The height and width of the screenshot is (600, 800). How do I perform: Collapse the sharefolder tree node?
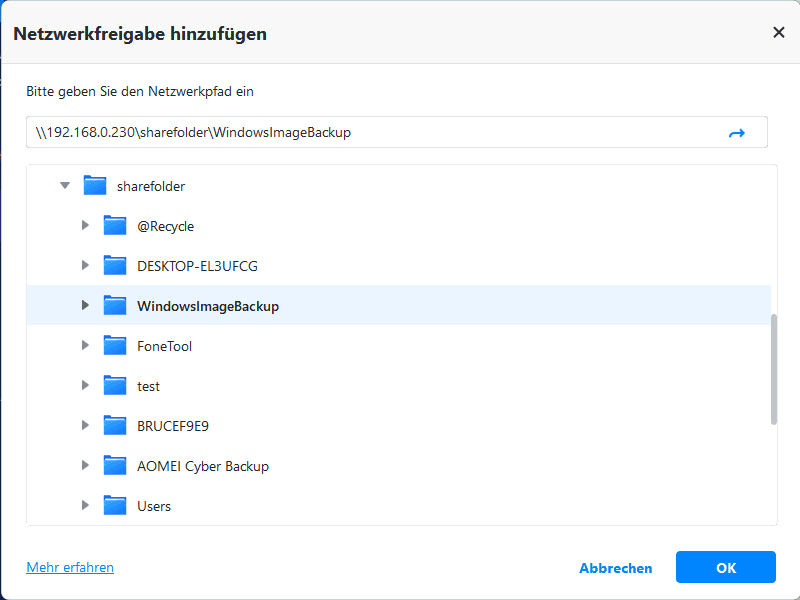tap(65, 186)
